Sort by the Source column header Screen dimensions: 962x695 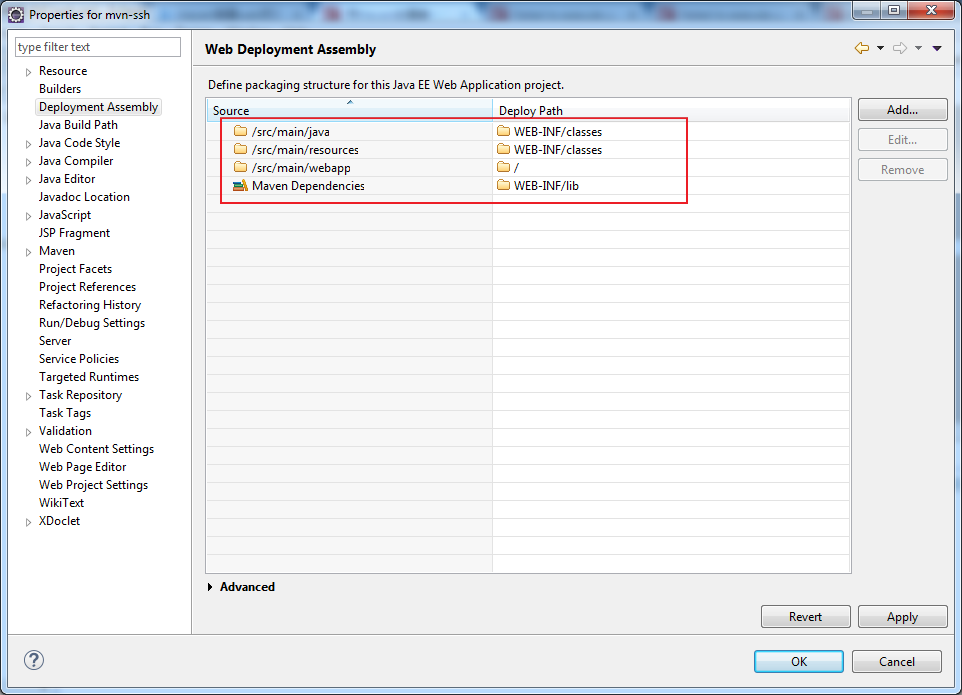(350, 110)
